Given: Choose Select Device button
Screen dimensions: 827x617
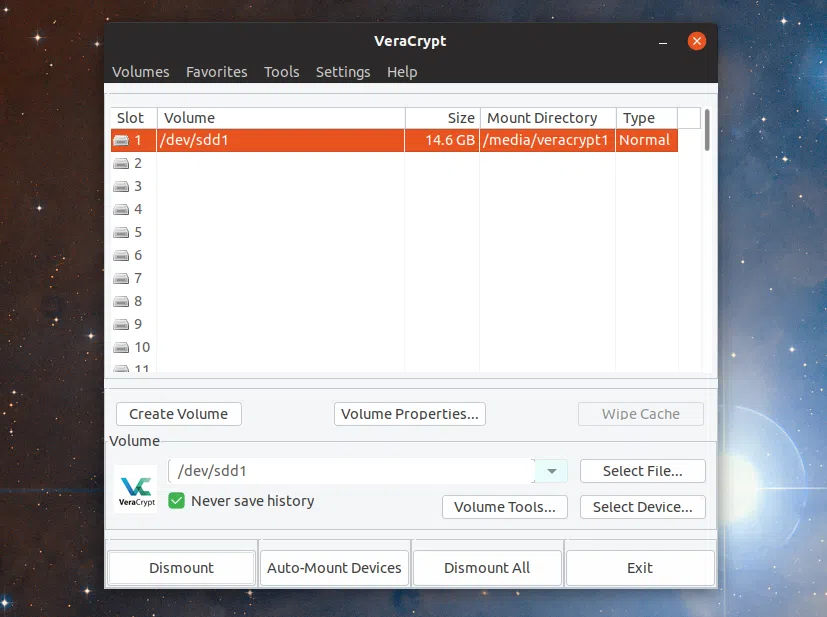Looking at the screenshot, I should (x=642, y=507).
